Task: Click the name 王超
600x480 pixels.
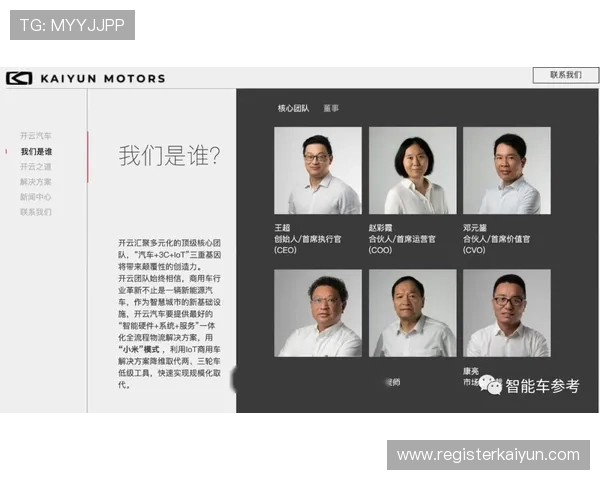Action: pyautogui.click(x=282, y=228)
